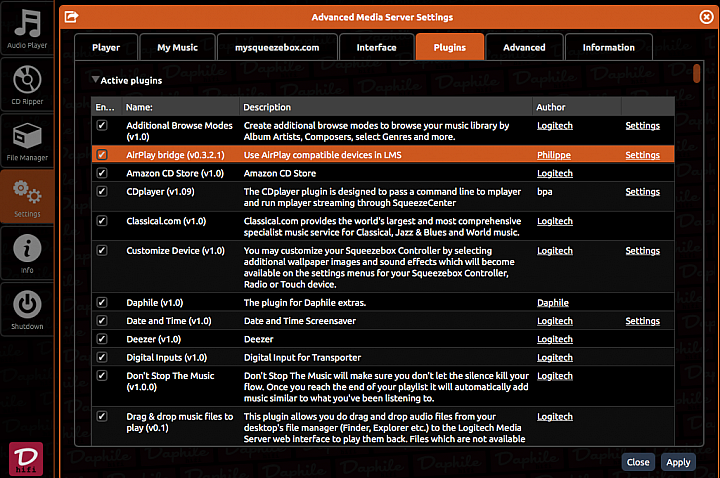This screenshot has width=720, height=478.
Task: Open Settings for Additional Browse Modes
Action: (x=642, y=126)
